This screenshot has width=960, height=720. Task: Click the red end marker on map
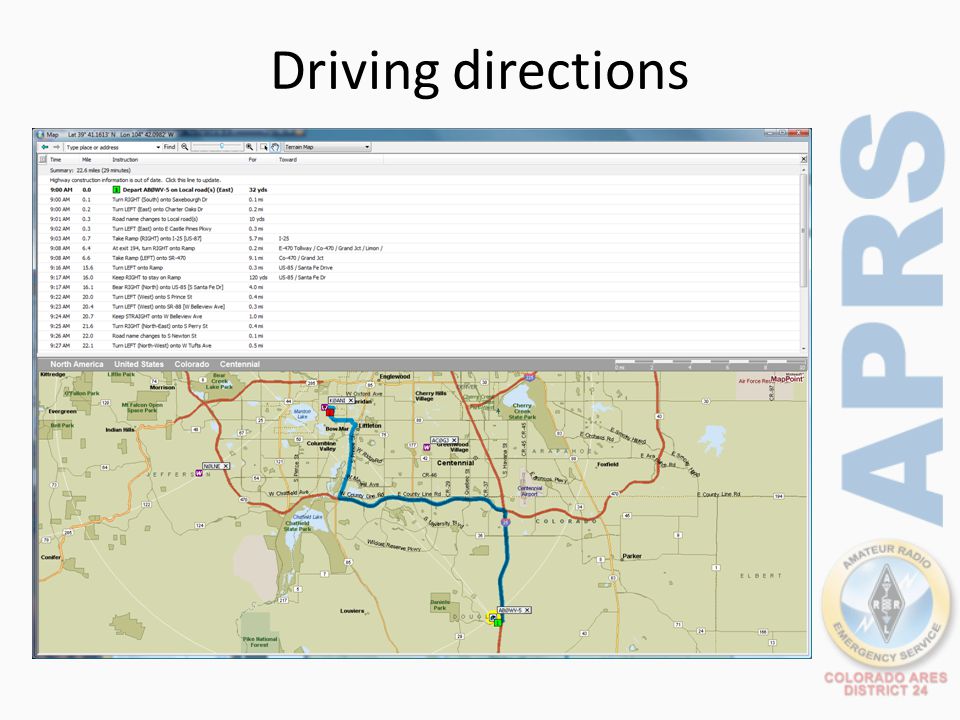(x=330, y=412)
